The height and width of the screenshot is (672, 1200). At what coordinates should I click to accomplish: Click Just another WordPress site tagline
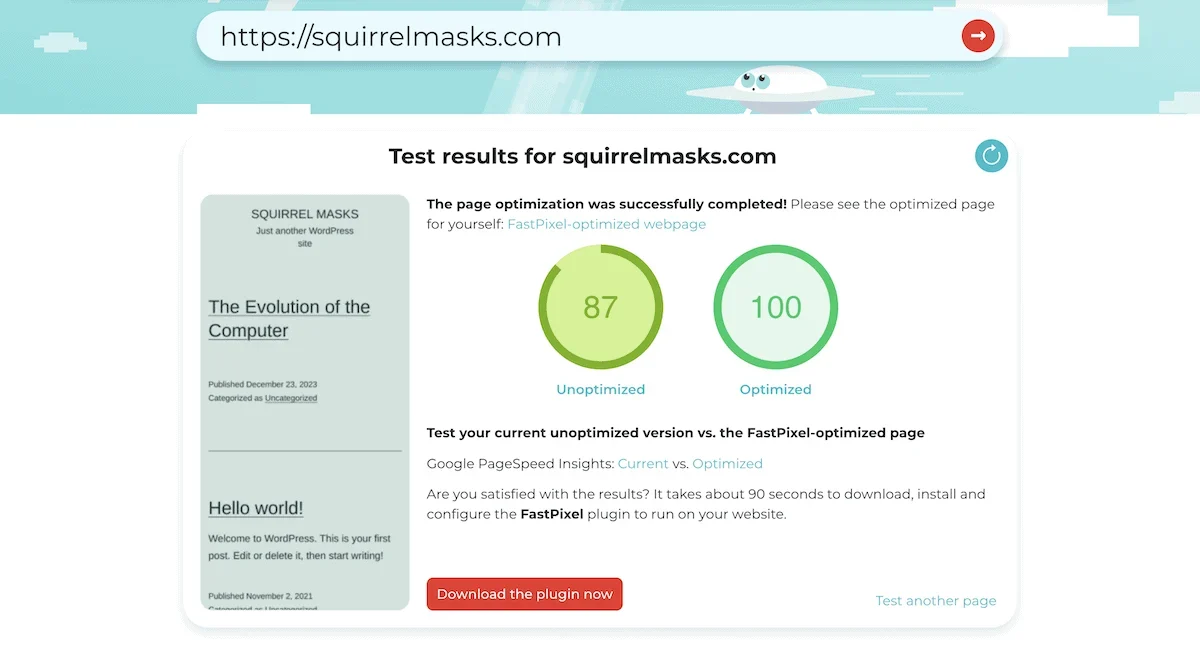click(305, 237)
